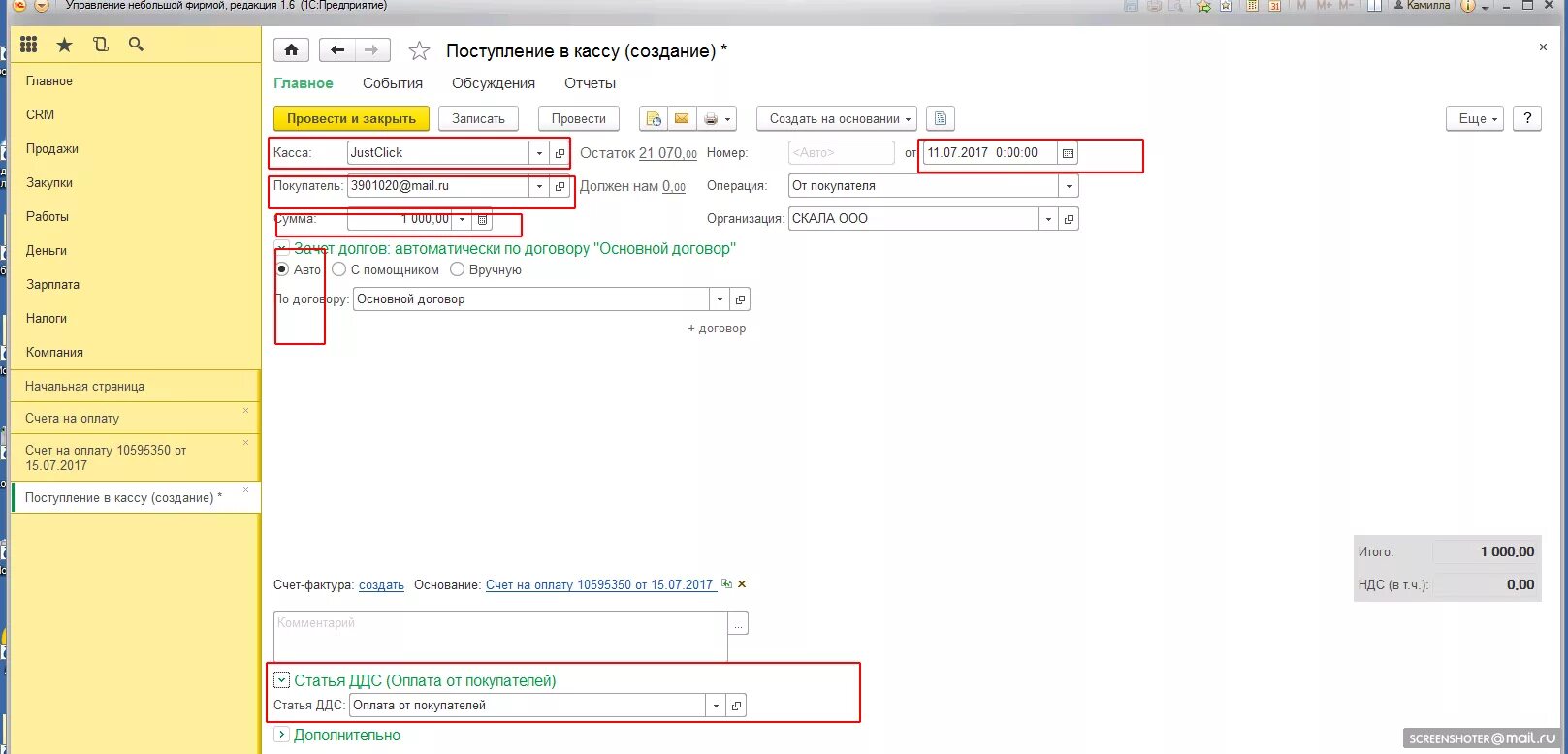Open the Продажи section
This screenshot has width=1568, height=754.
pyautogui.click(x=52, y=148)
